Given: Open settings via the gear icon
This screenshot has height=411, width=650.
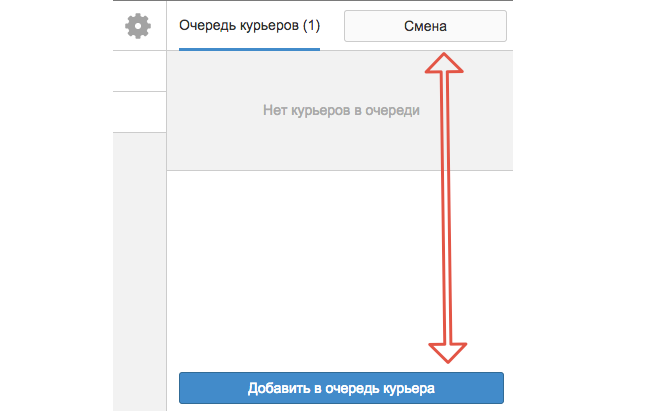Looking at the screenshot, I should tap(138, 26).
